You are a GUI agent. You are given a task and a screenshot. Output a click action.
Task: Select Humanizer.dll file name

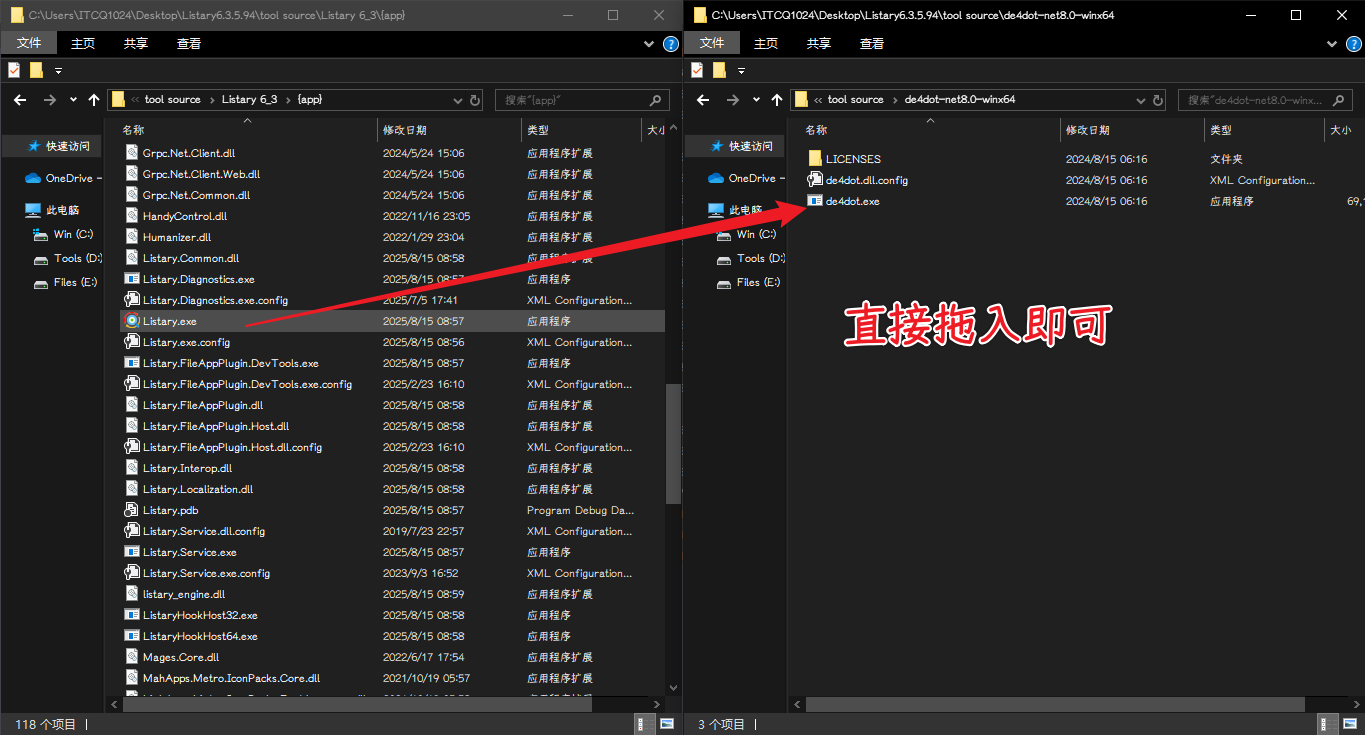click(177, 237)
